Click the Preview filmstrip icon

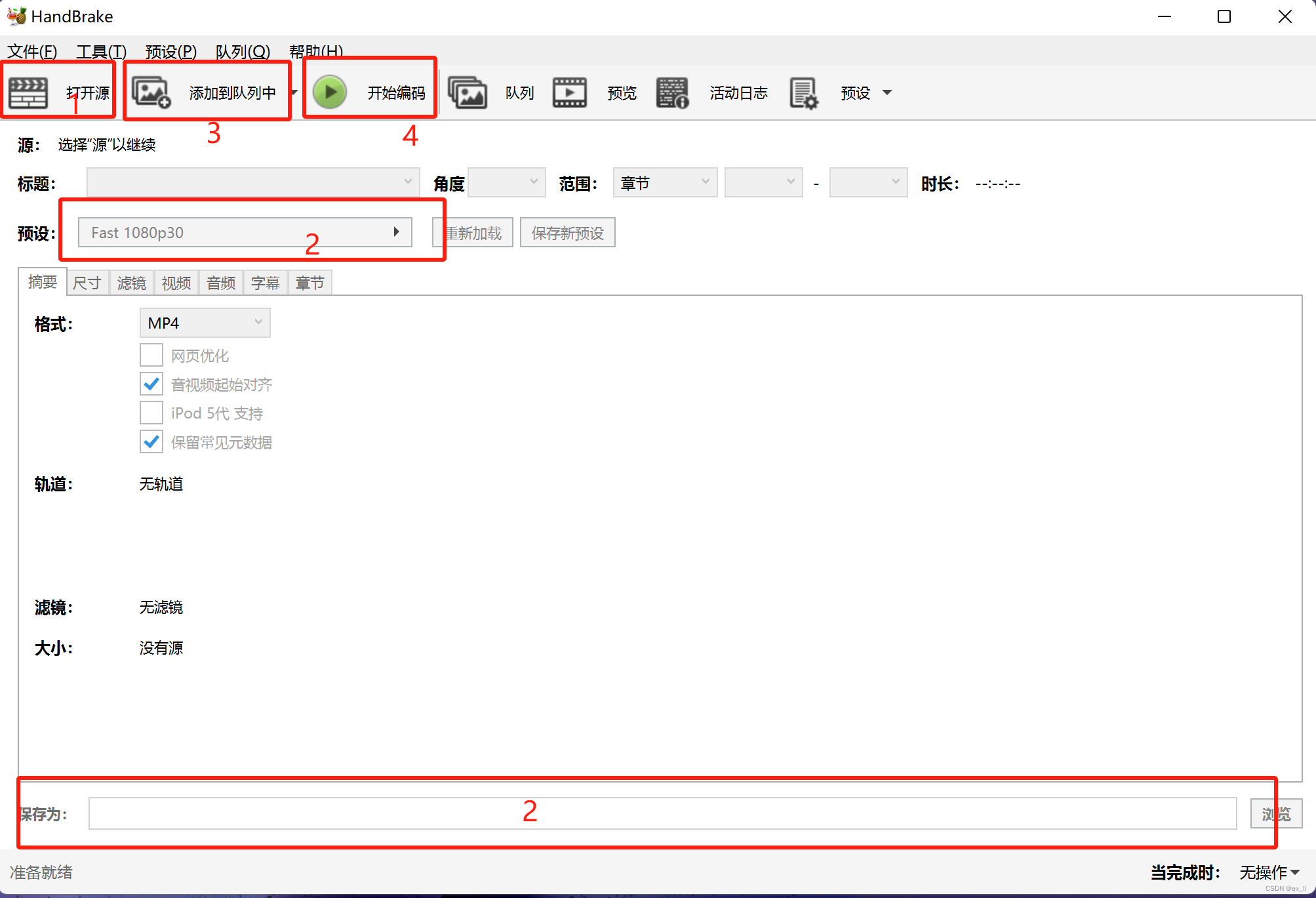pyautogui.click(x=569, y=92)
